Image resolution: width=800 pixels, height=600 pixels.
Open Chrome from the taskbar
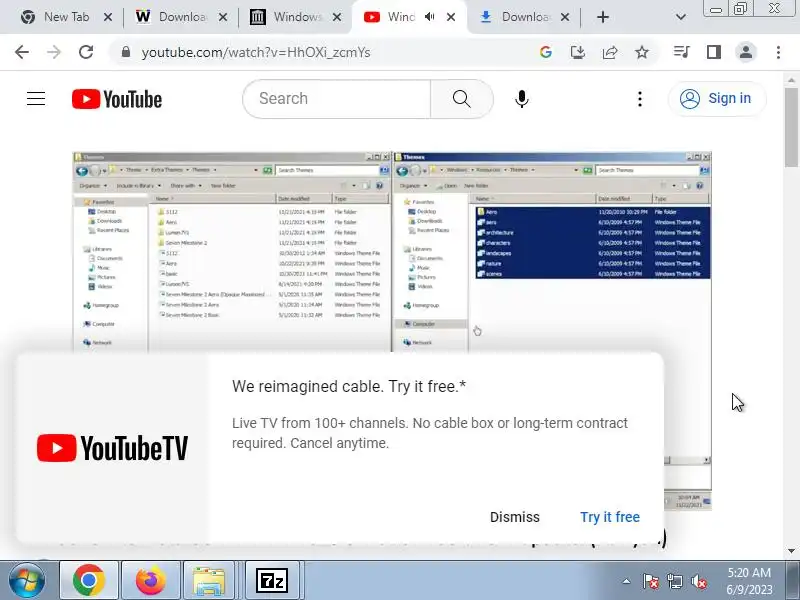89,581
